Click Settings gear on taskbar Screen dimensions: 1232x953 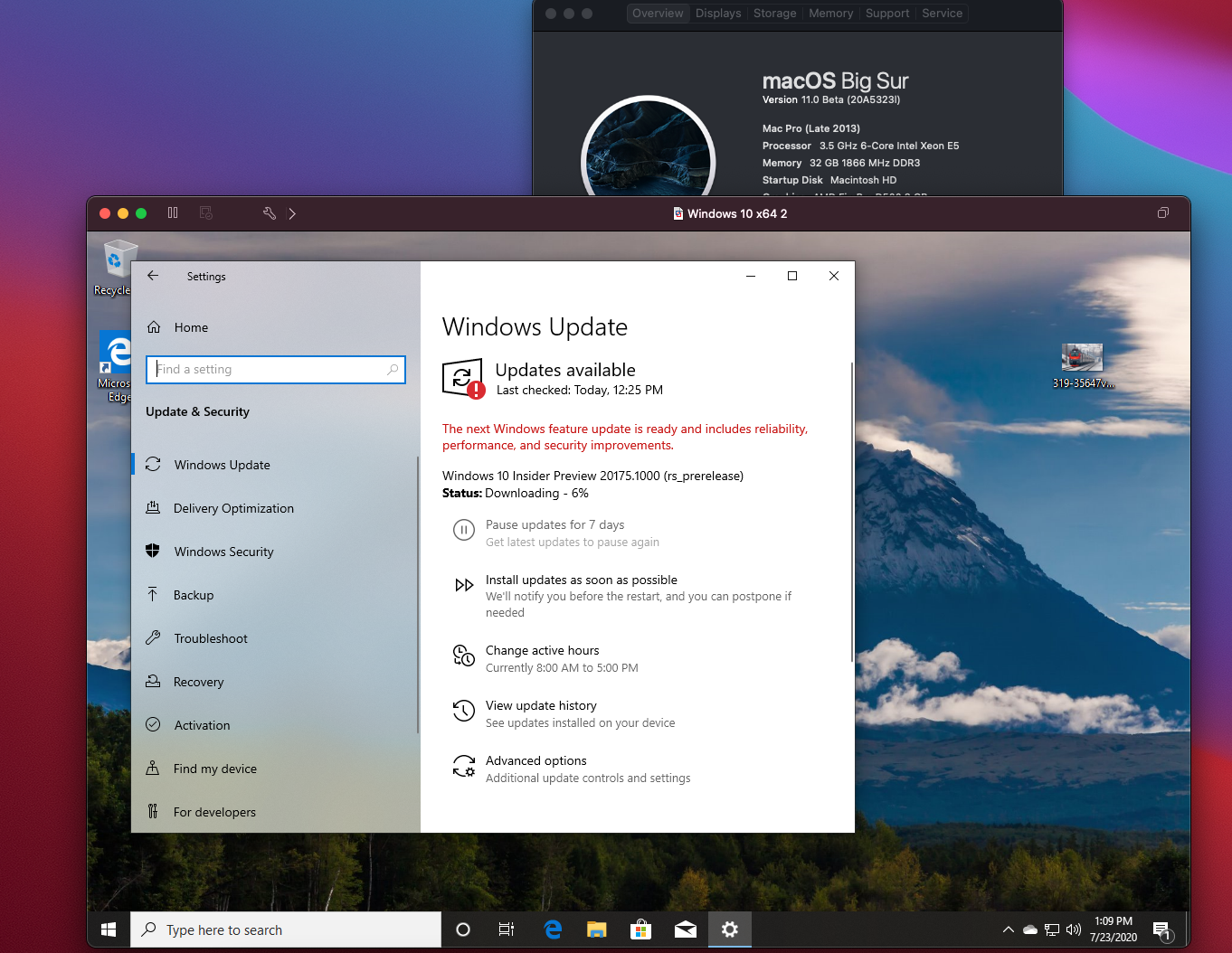click(x=730, y=929)
